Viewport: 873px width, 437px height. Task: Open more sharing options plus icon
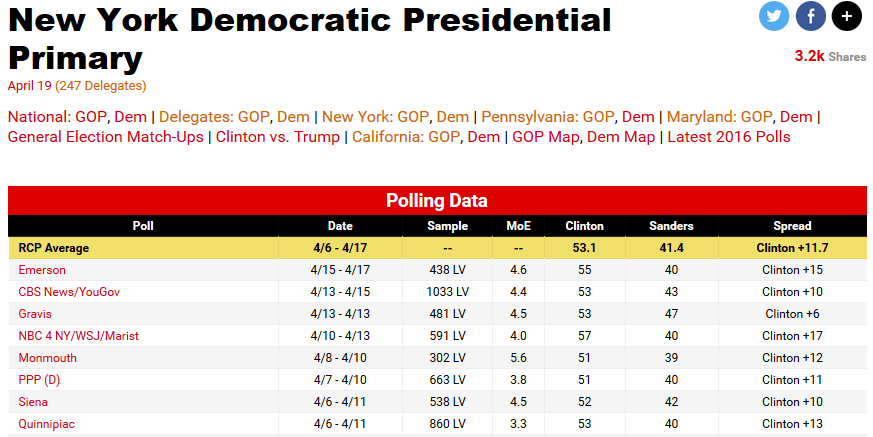pyautogui.click(x=847, y=15)
